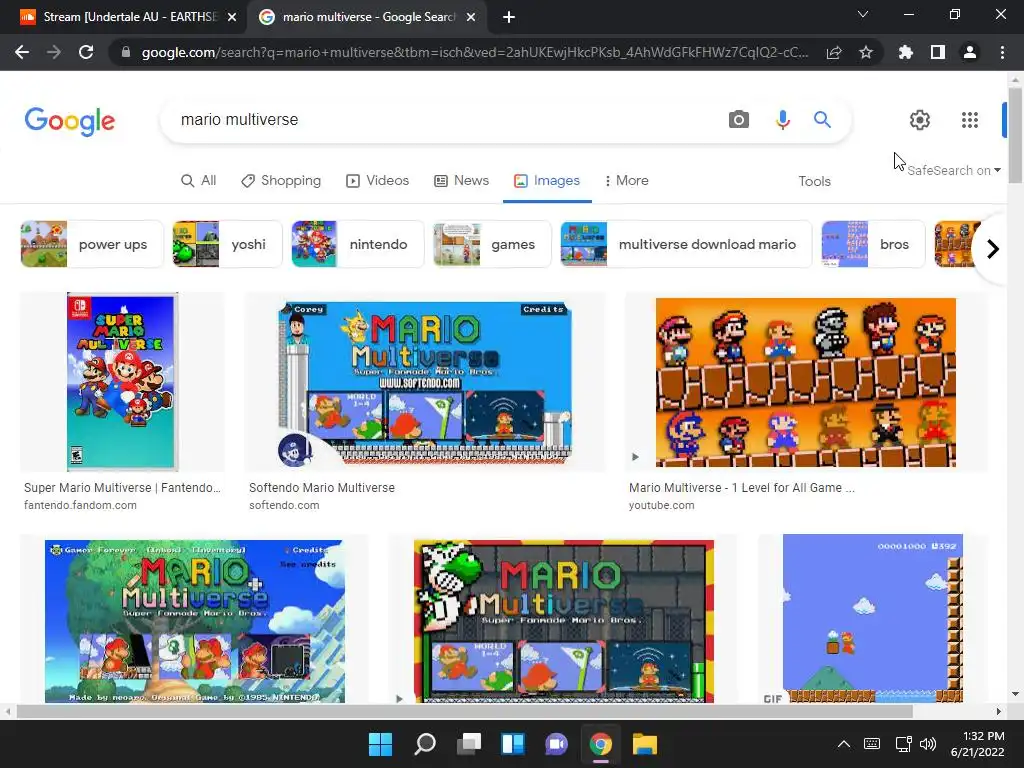The width and height of the screenshot is (1024, 768).
Task: Filter by power ups chip
Action: (x=91, y=244)
